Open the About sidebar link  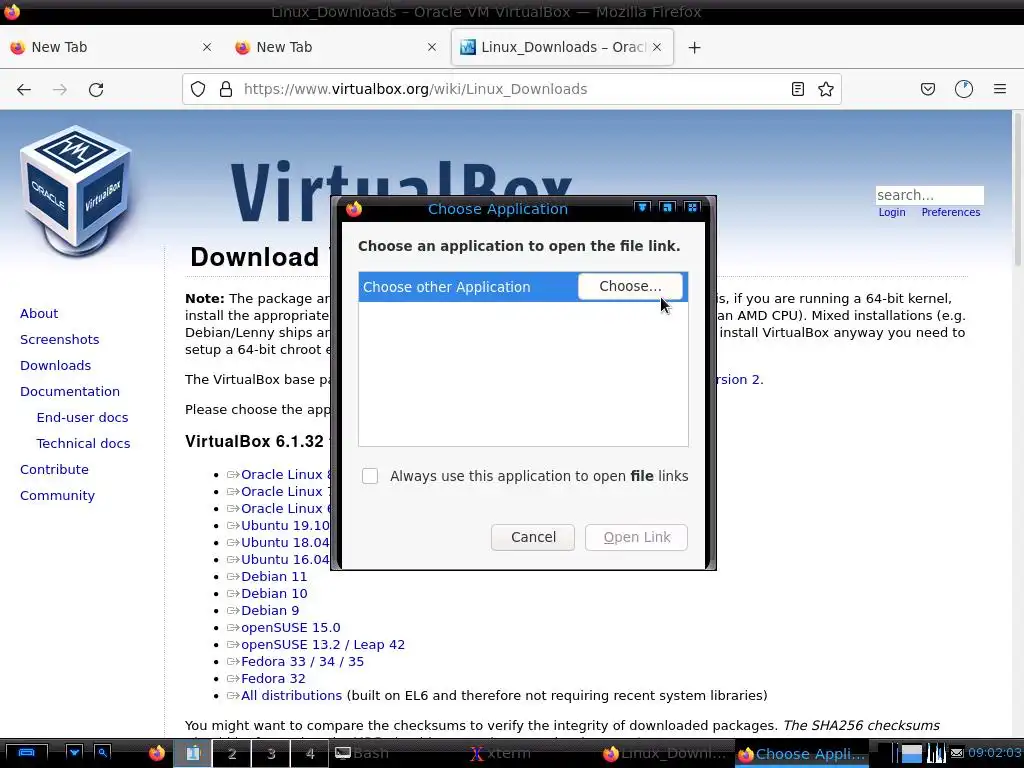coord(39,313)
